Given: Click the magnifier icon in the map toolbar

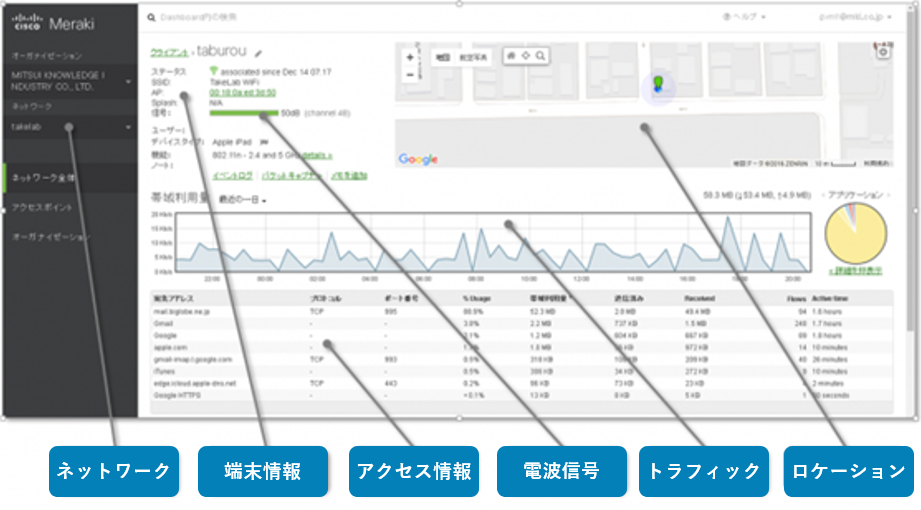Looking at the screenshot, I should coord(540,56).
